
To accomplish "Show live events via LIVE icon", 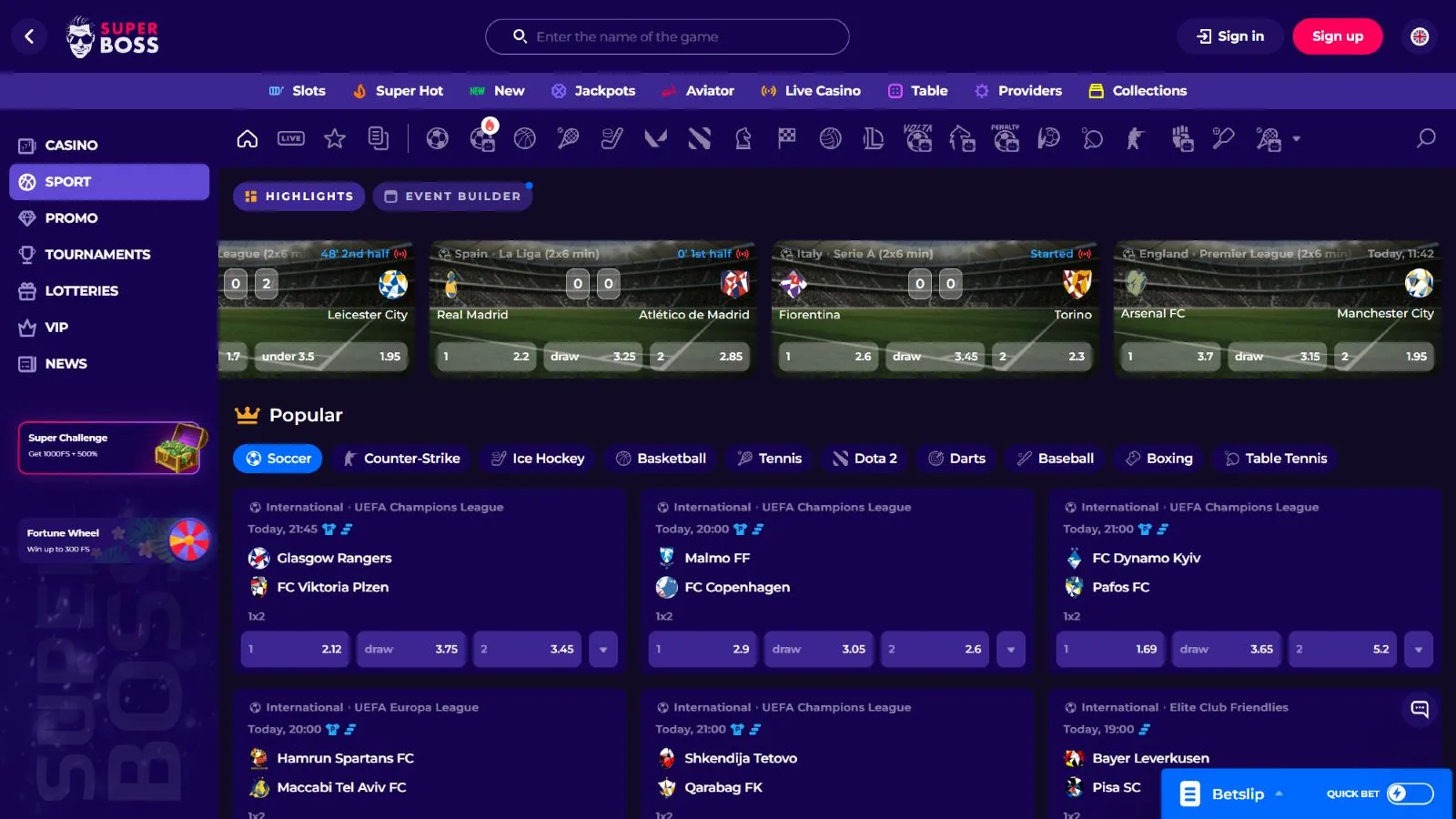I will click(291, 138).
